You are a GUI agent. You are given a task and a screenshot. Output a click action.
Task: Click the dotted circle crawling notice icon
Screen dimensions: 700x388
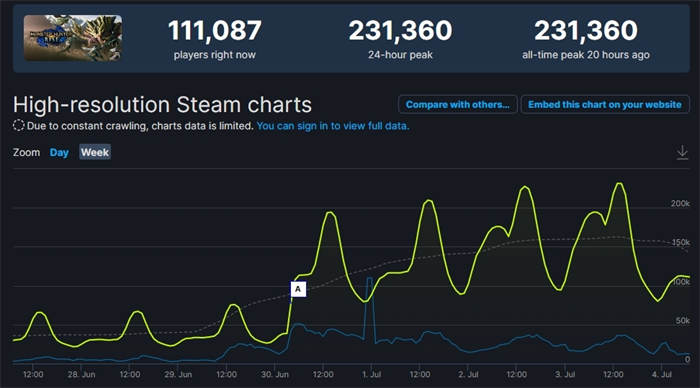tap(18, 125)
